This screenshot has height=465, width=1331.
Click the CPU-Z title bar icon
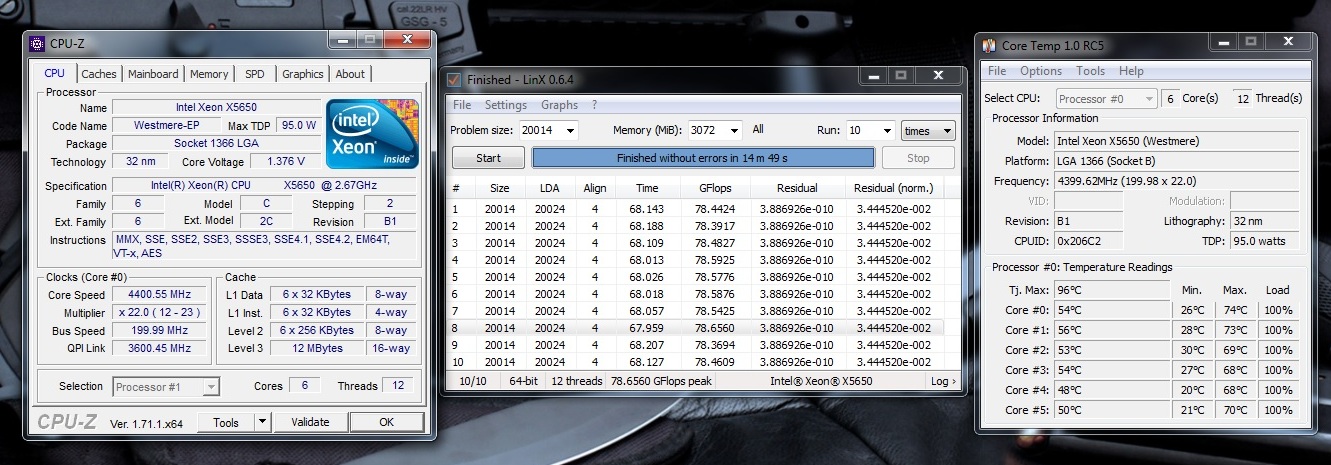point(37,43)
